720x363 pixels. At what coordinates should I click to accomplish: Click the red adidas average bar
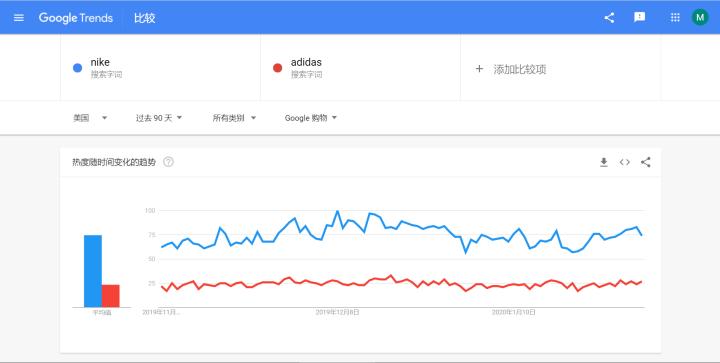click(111, 296)
